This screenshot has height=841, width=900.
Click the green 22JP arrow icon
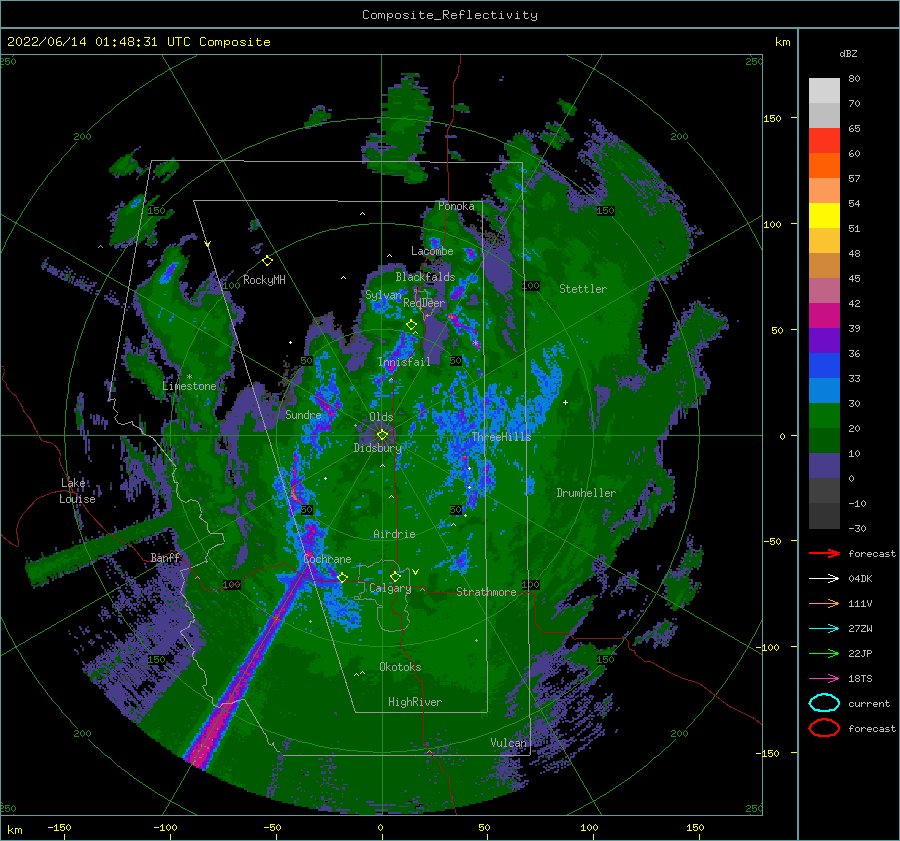(x=824, y=653)
